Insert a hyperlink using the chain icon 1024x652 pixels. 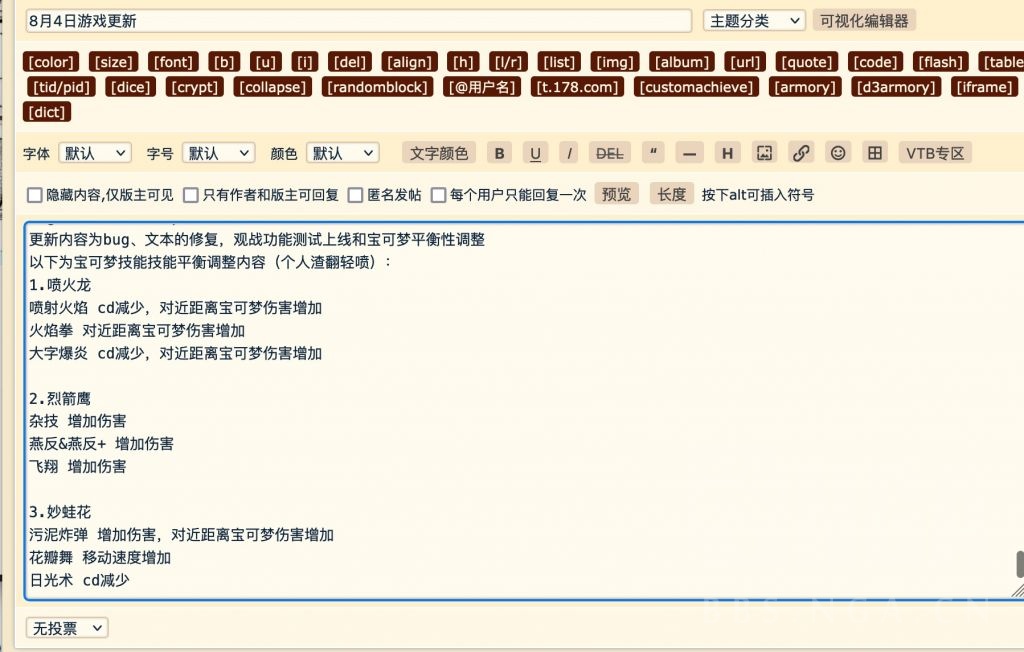click(801, 152)
